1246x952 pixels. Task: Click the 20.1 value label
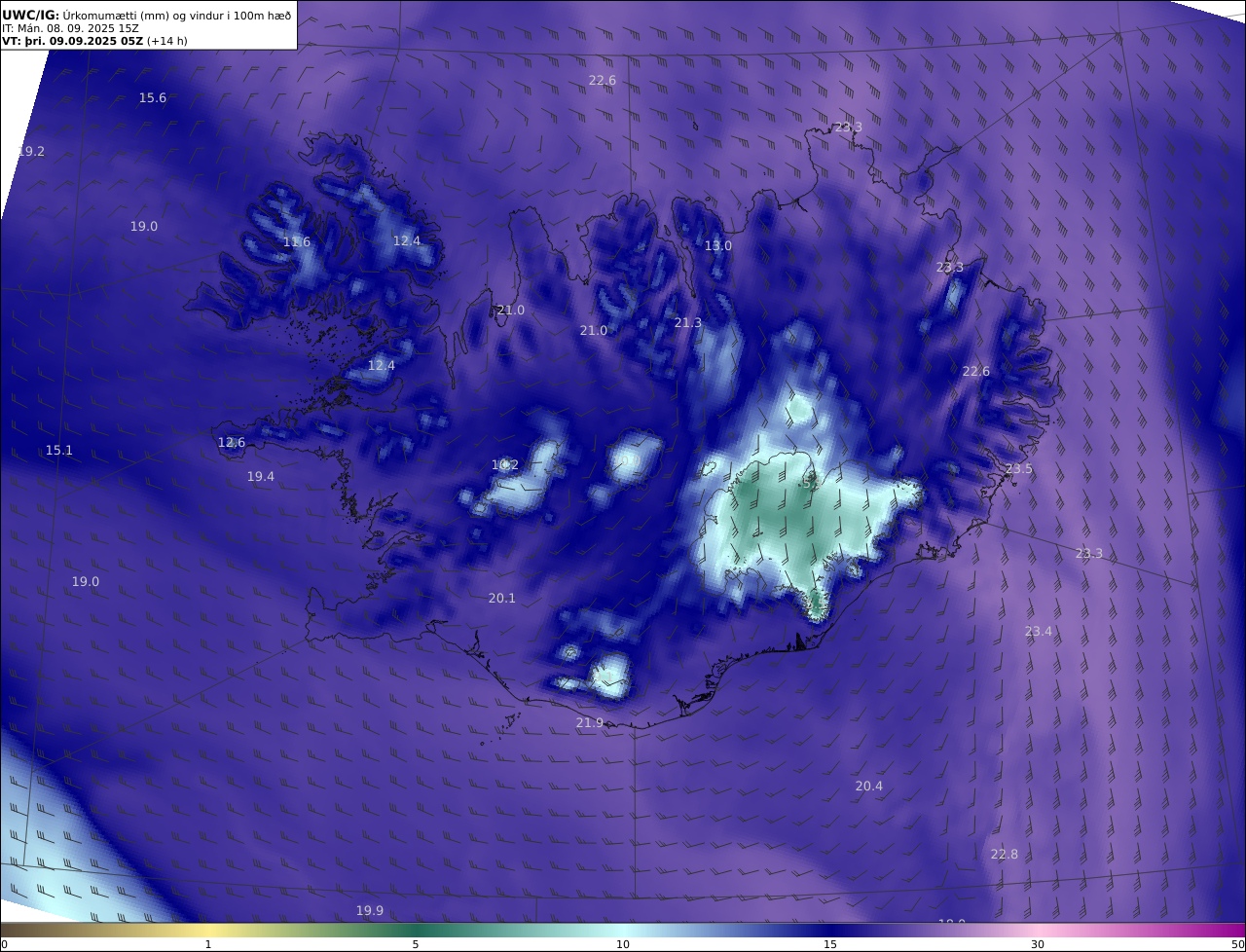[502, 599]
